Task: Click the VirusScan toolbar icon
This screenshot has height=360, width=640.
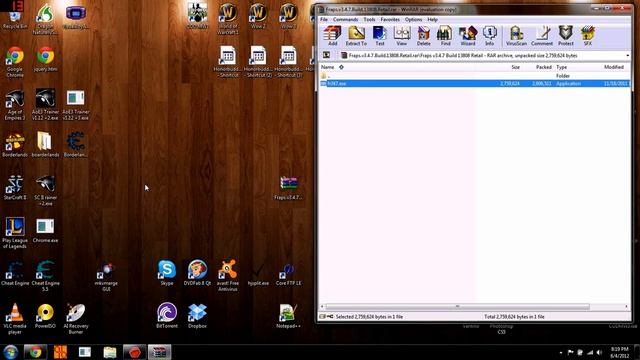Action: [x=516, y=36]
